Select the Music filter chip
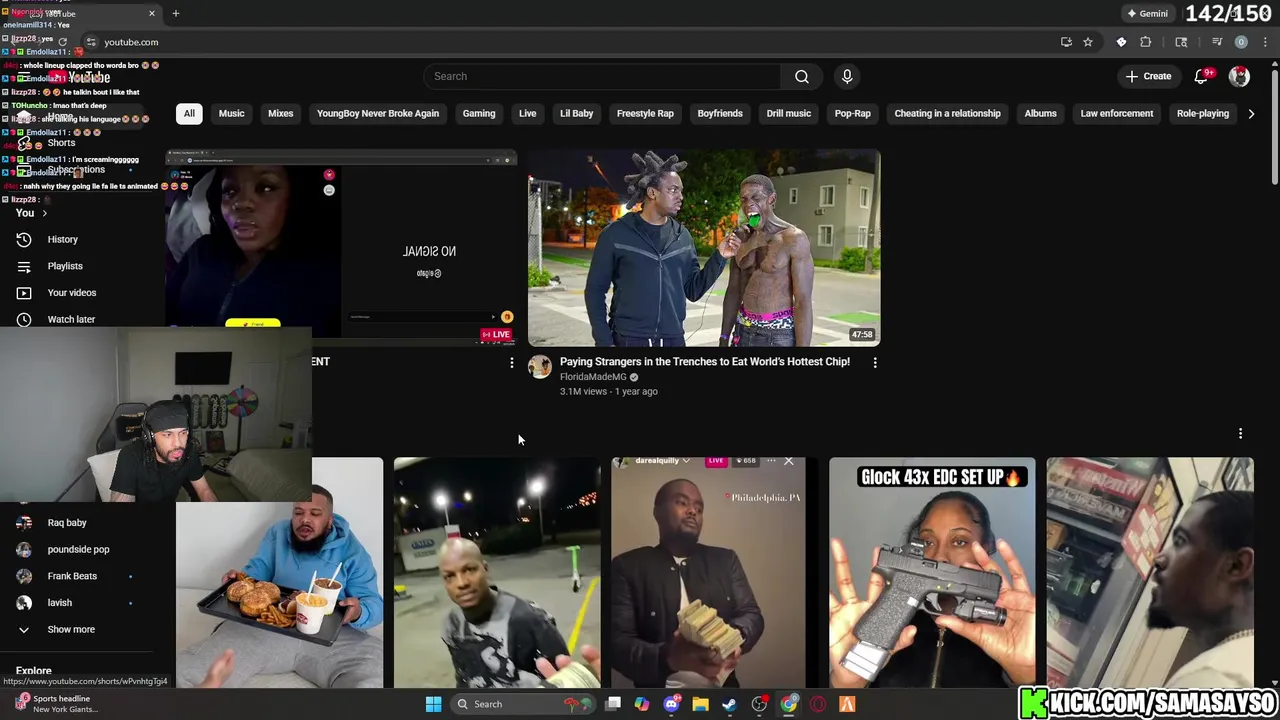 click(x=231, y=113)
